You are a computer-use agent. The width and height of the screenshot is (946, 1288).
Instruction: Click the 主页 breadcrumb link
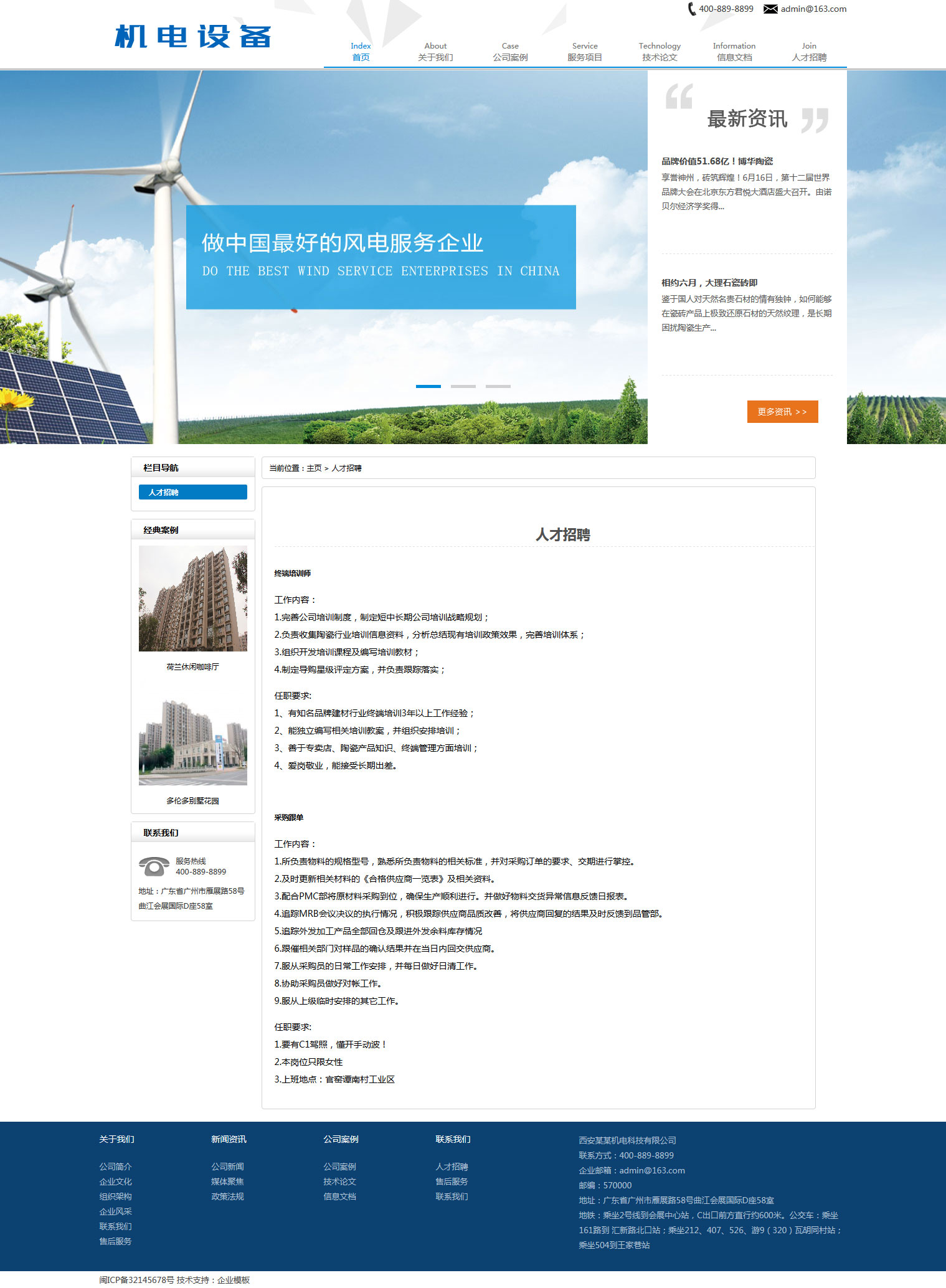pos(314,468)
